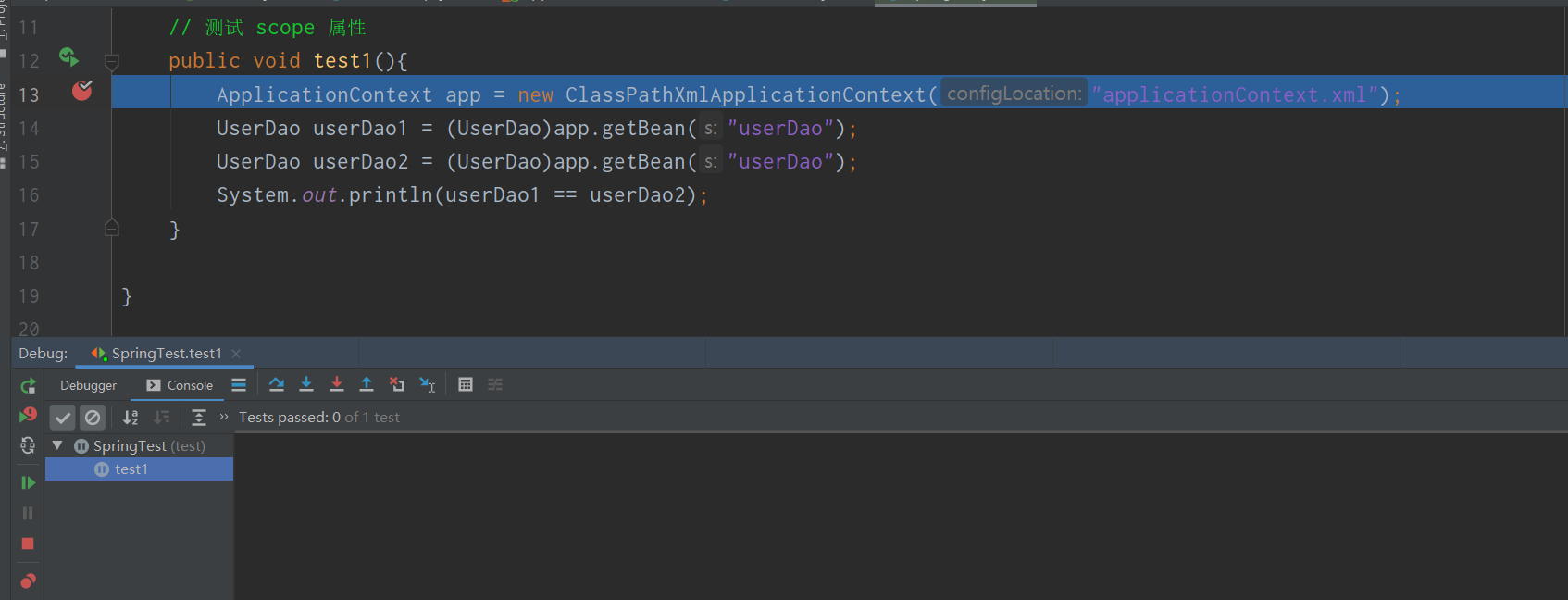
Task: Switch to the Console tab
Action: coord(180,385)
